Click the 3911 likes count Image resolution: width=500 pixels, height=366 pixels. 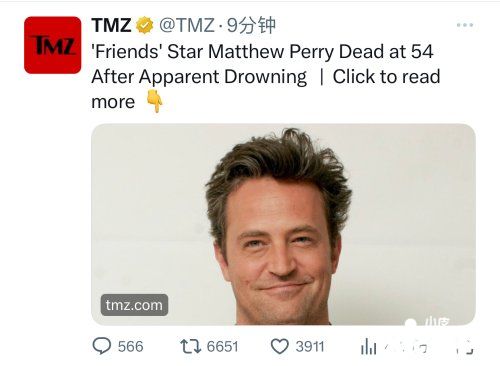(310, 346)
